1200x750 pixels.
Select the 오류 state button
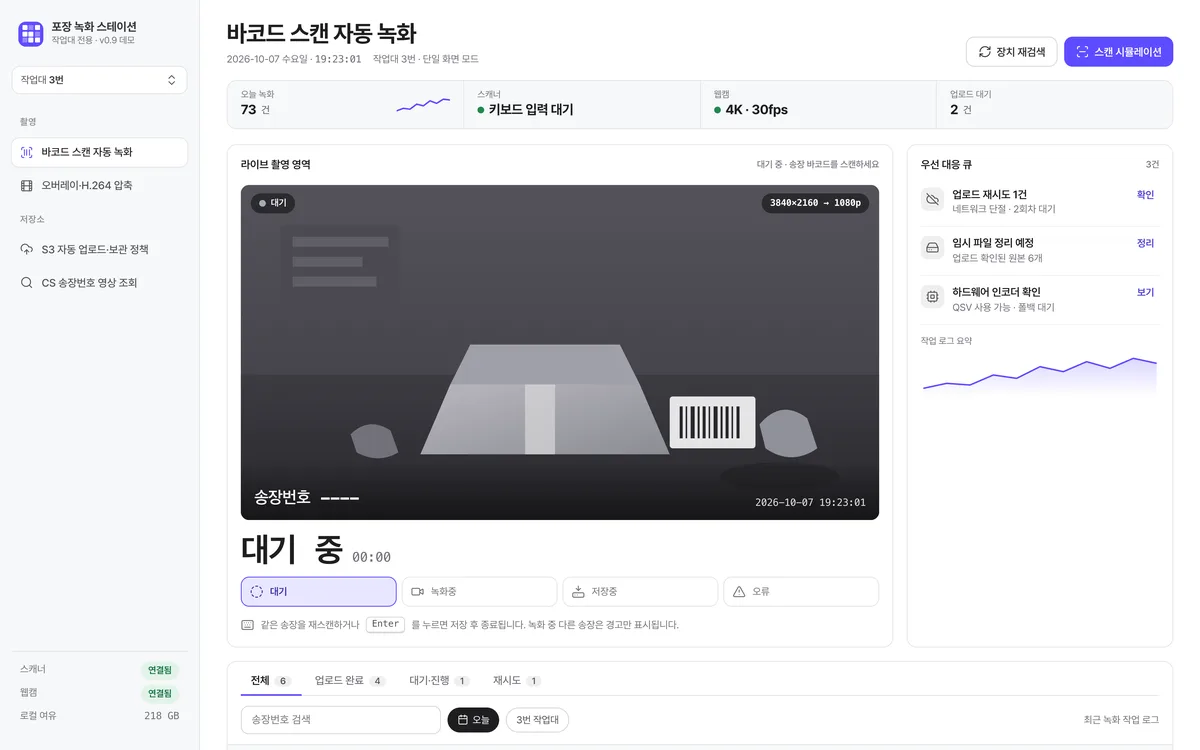[x=801, y=592]
